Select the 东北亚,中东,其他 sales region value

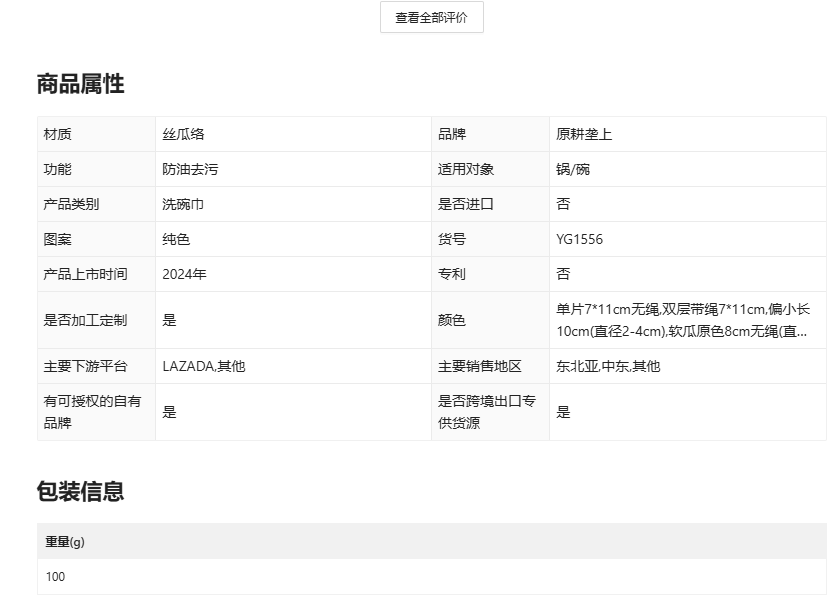click(x=608, y=366)
